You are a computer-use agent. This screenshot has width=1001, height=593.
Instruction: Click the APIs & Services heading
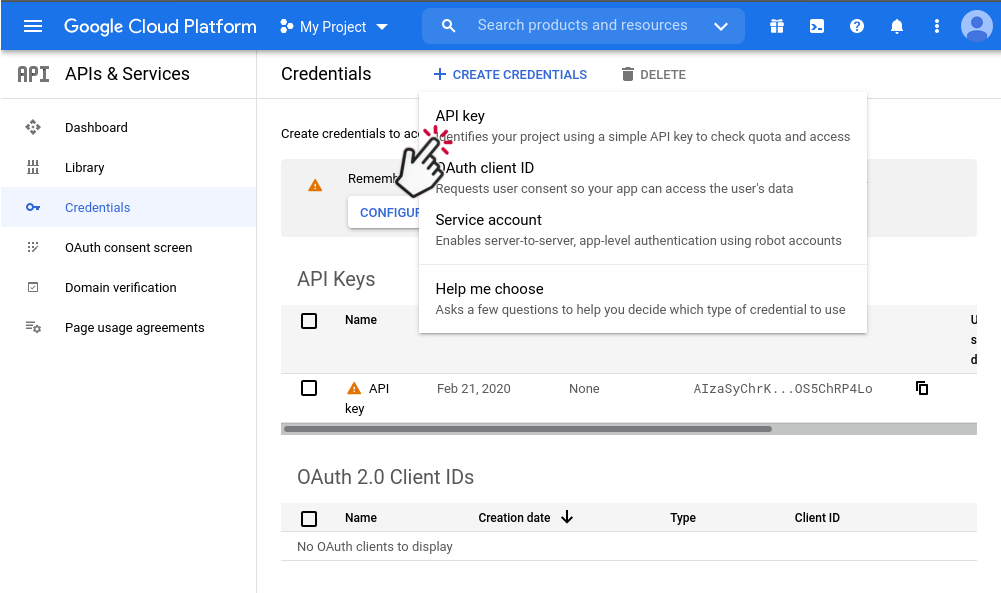pos(127,74)
